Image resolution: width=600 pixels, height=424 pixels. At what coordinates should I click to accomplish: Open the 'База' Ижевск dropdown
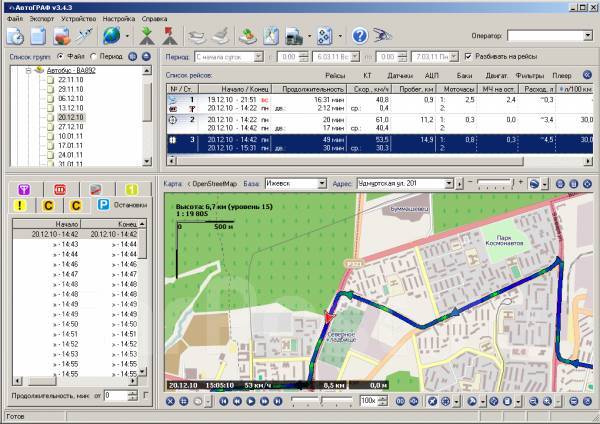pos(321,184)
